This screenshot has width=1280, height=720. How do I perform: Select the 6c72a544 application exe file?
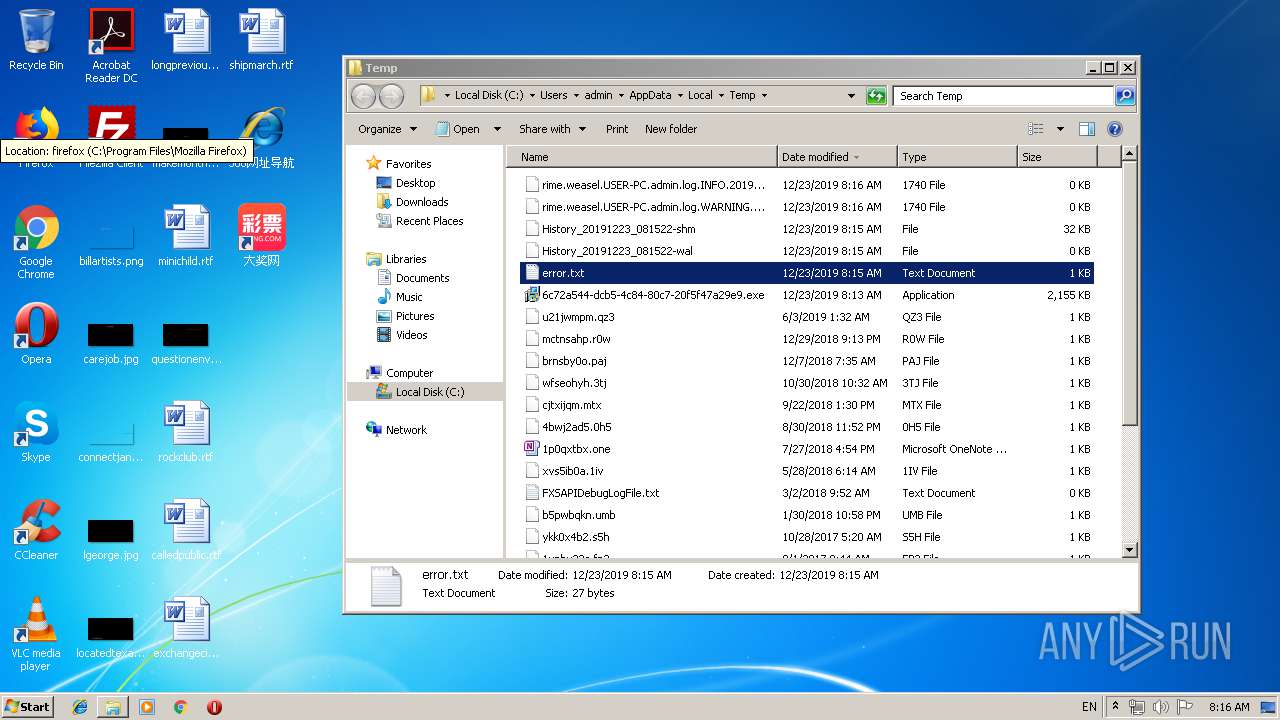pos(652,295)
